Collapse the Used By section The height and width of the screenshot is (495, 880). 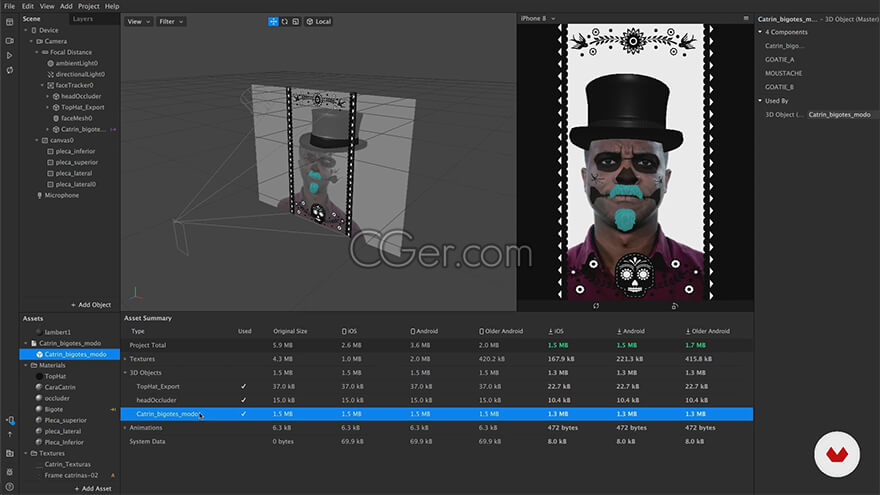[x=760, y=101]
